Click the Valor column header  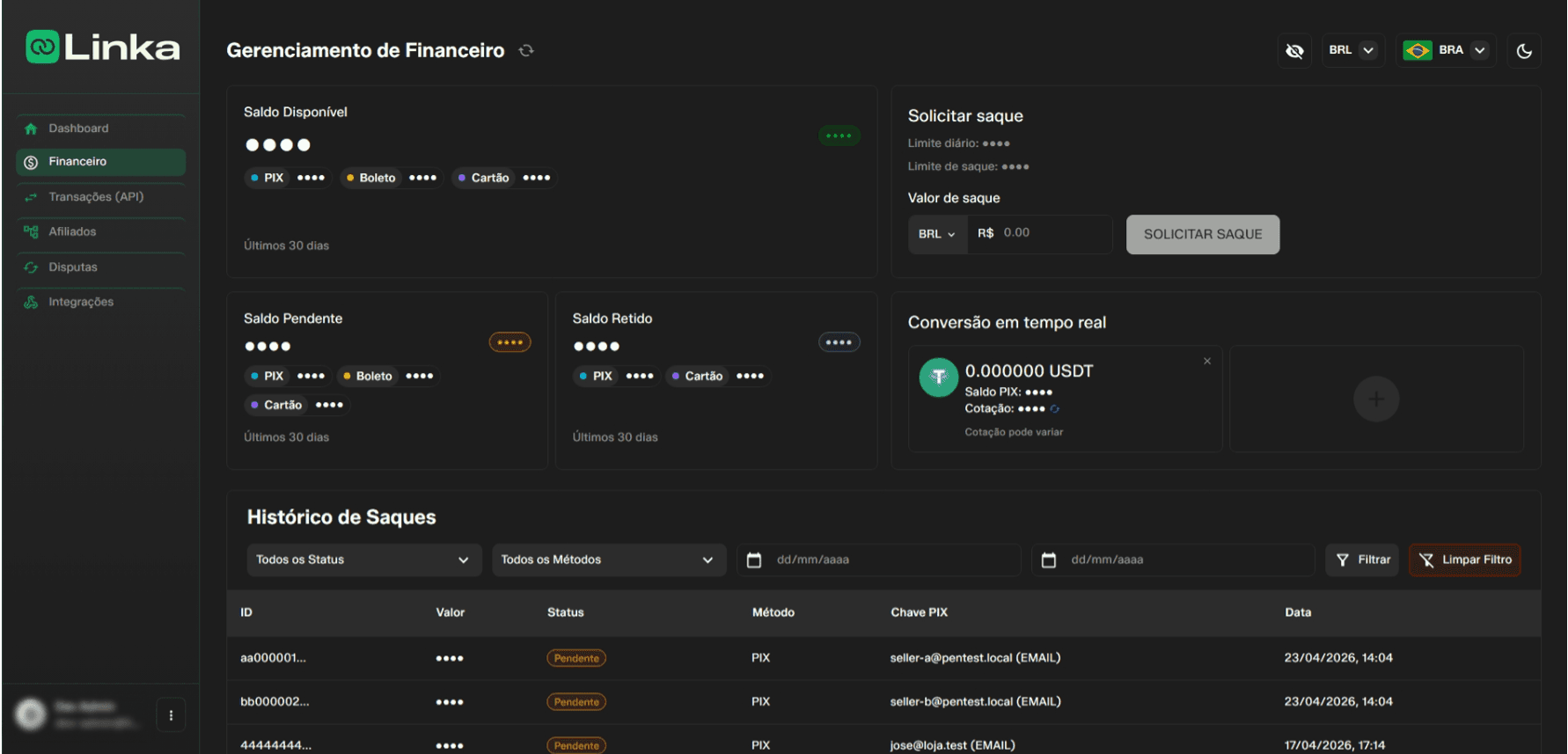(x=450, y=612)
